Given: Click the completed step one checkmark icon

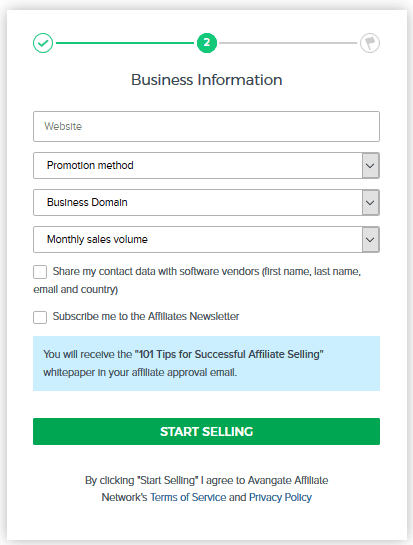Looking at the screenshot, I should (43, 43).
